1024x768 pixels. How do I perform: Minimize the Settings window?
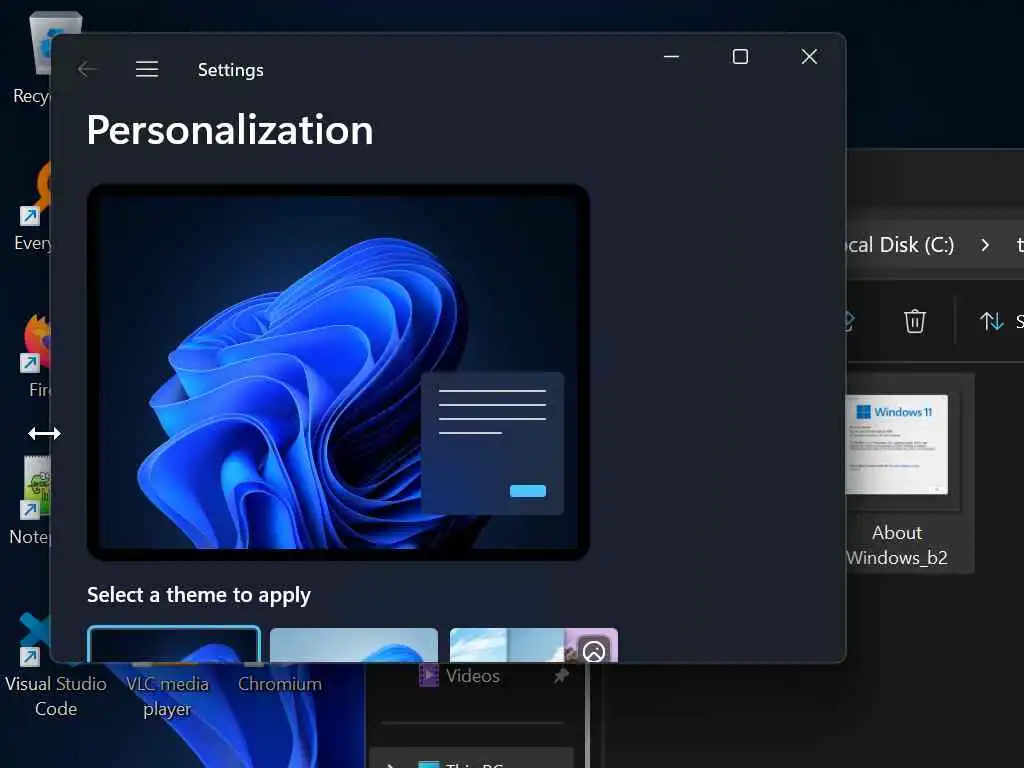671,57
